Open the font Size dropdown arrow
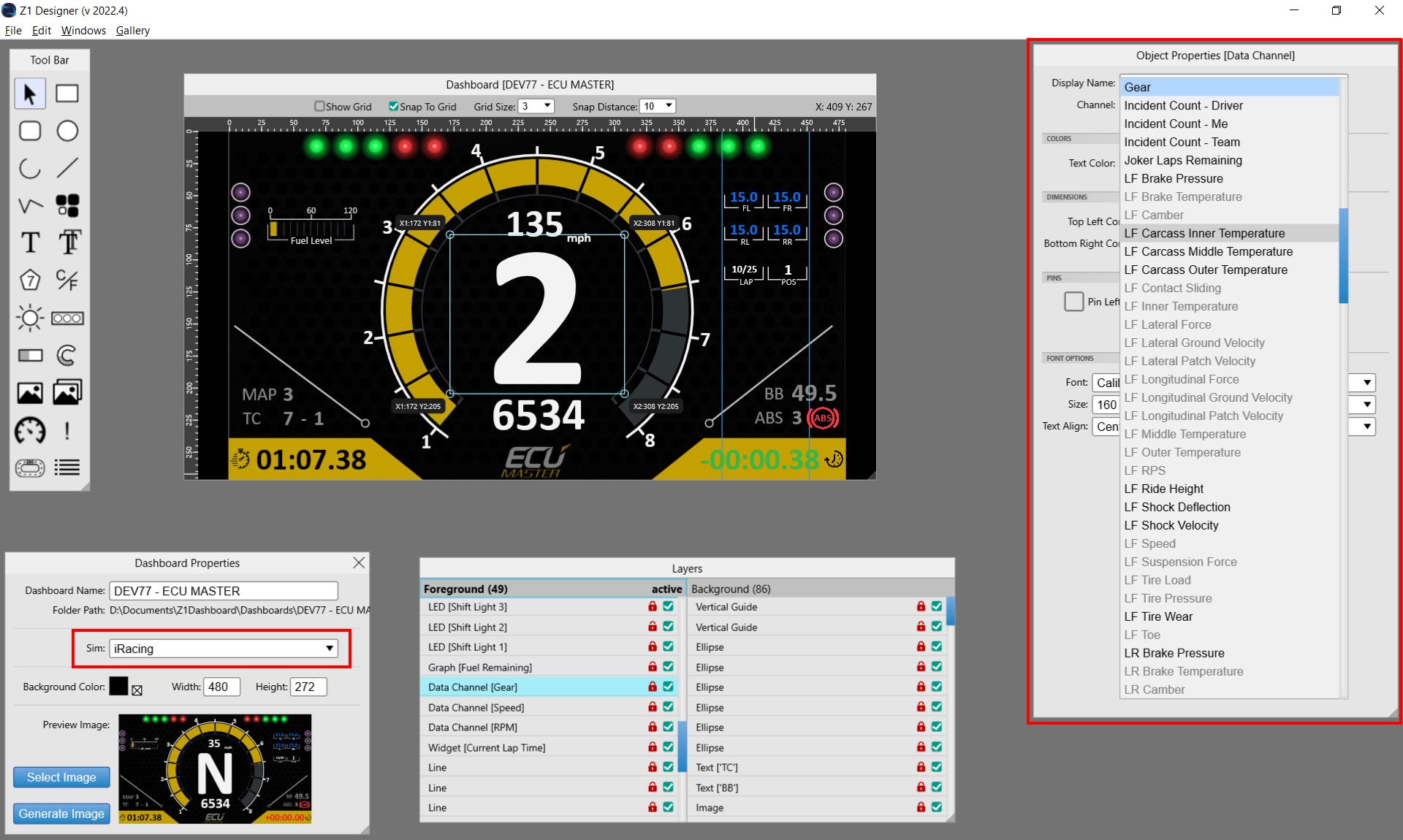Viewport: 1403px width, 840px height. (x=1367, y=405)
